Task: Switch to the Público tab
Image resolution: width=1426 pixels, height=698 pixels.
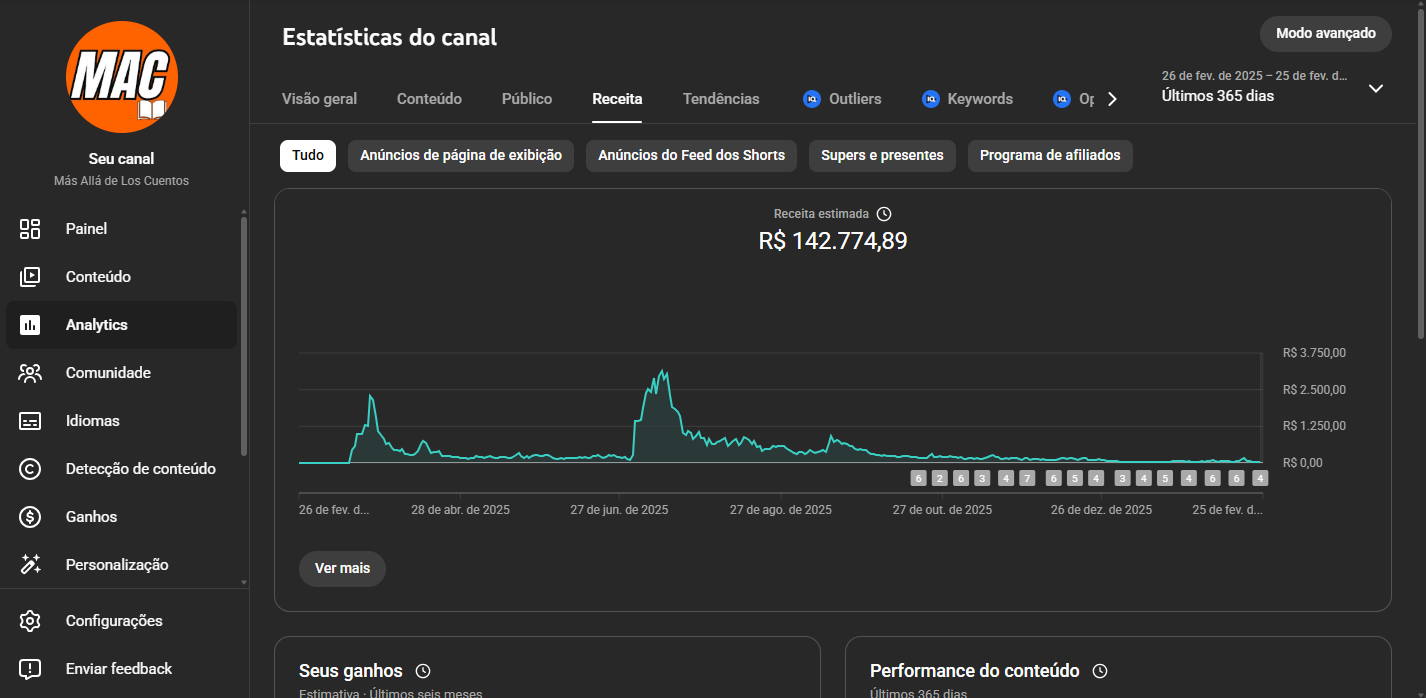Action: coord(527,99)
